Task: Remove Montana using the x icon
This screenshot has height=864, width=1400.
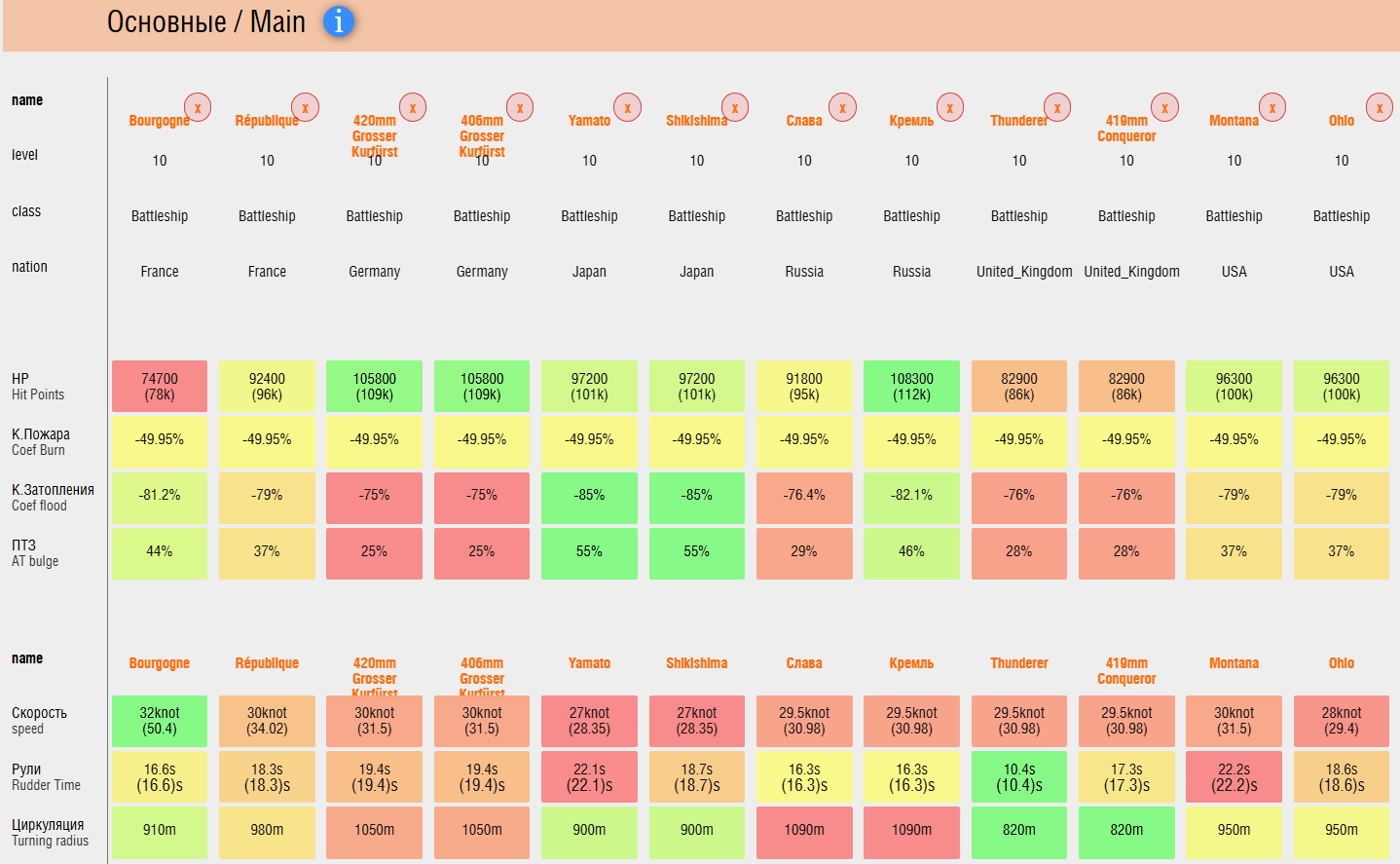Action: [1272, 107]
